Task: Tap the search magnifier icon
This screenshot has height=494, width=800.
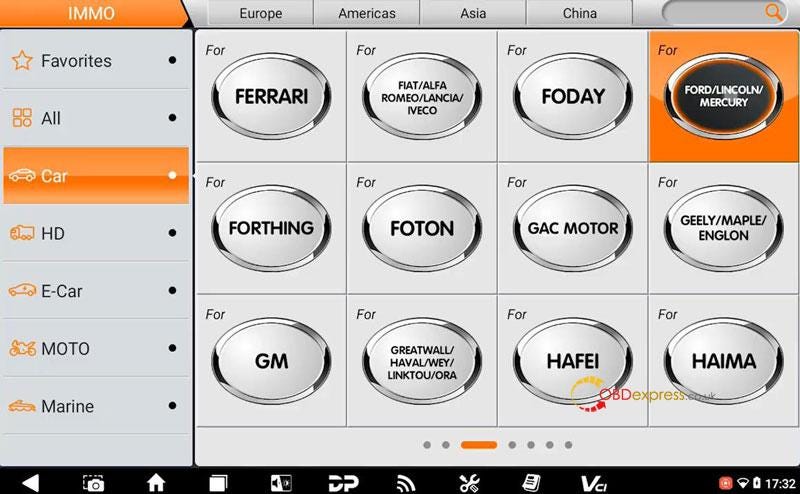Action: coord(773,12)
